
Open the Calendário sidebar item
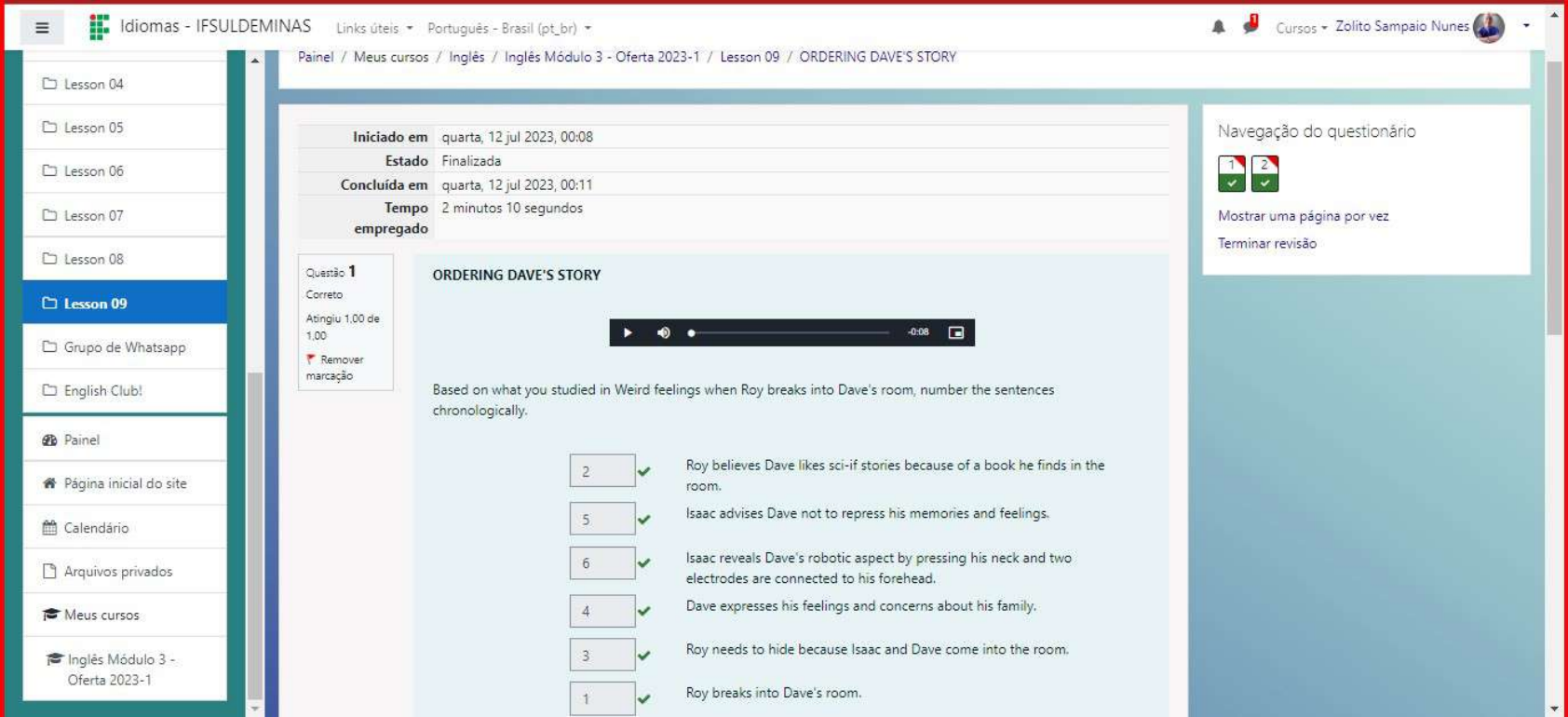tap(96, 528)
